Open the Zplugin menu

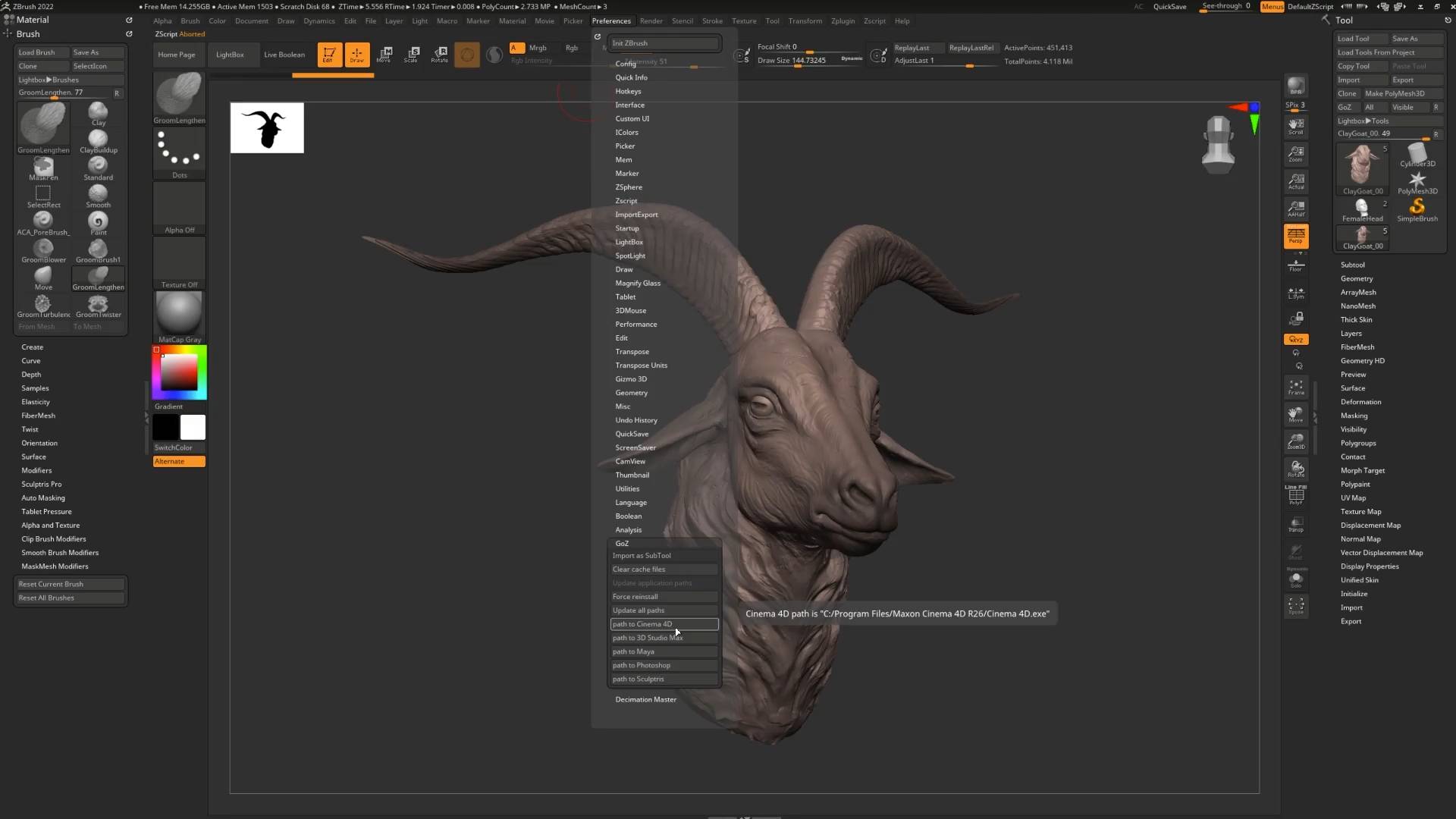(x=842, y=20)
